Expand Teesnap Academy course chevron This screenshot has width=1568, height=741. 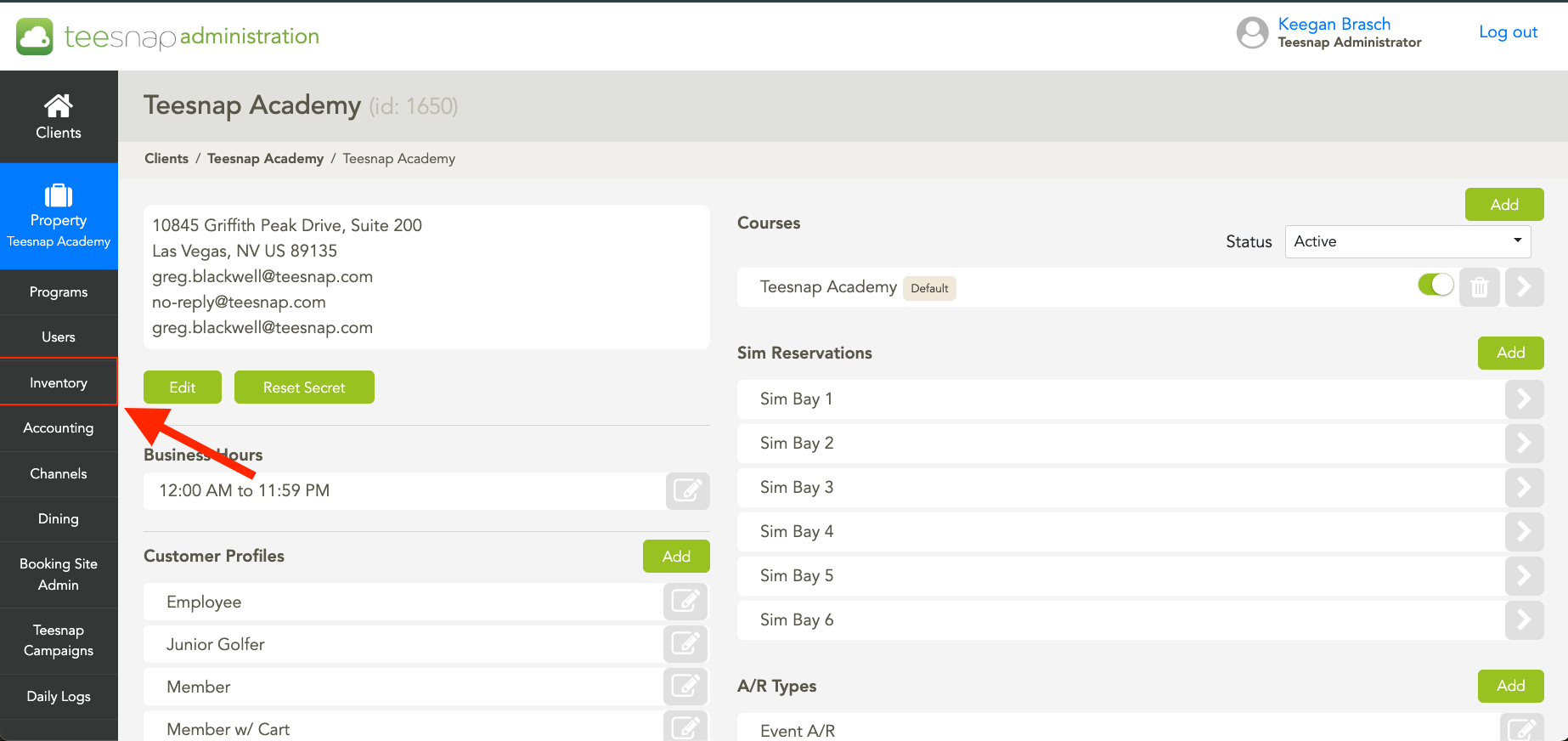click(1524, 287)
